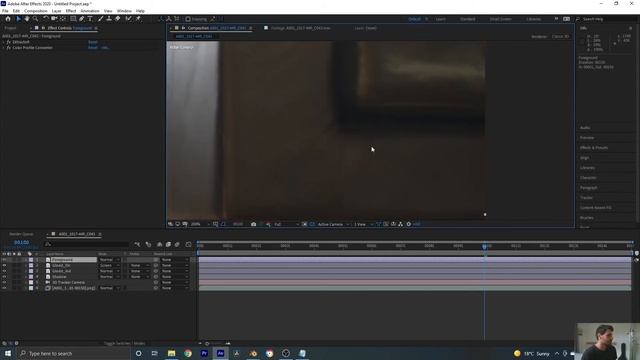
Task: Open the Active Camera view dropdown
Action: 333,224
